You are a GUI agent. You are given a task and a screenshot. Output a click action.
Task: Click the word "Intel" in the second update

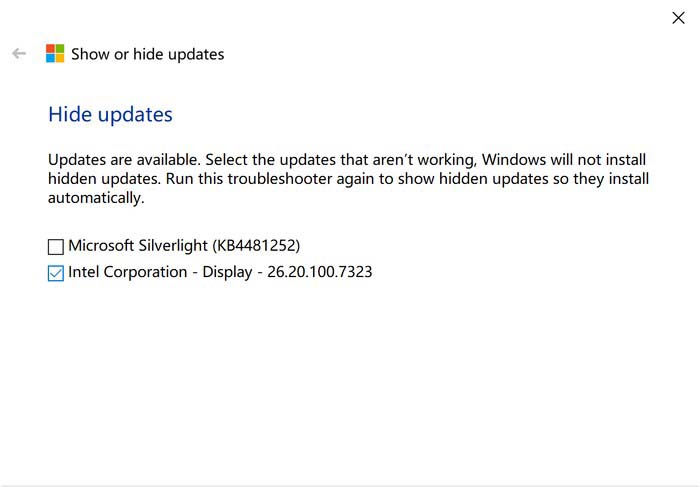click(84, 272)
